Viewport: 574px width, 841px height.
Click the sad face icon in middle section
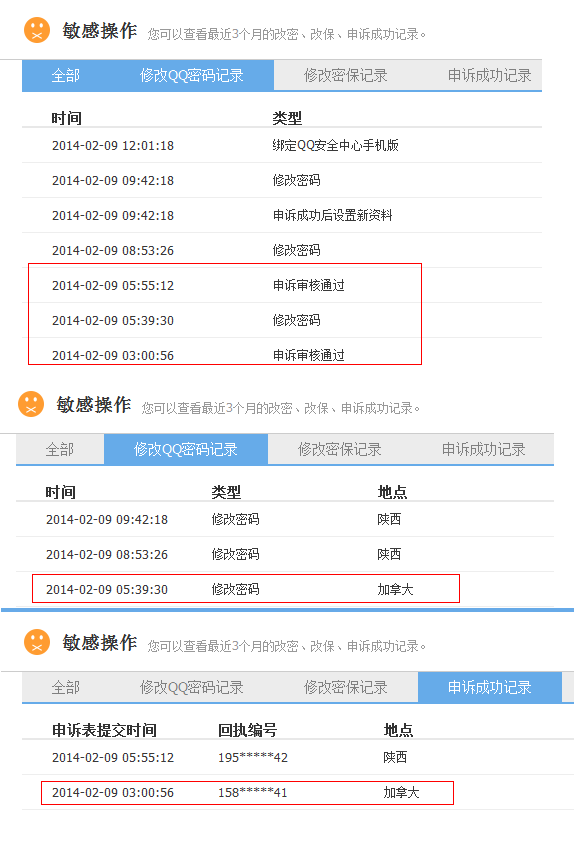click(31, 404)
